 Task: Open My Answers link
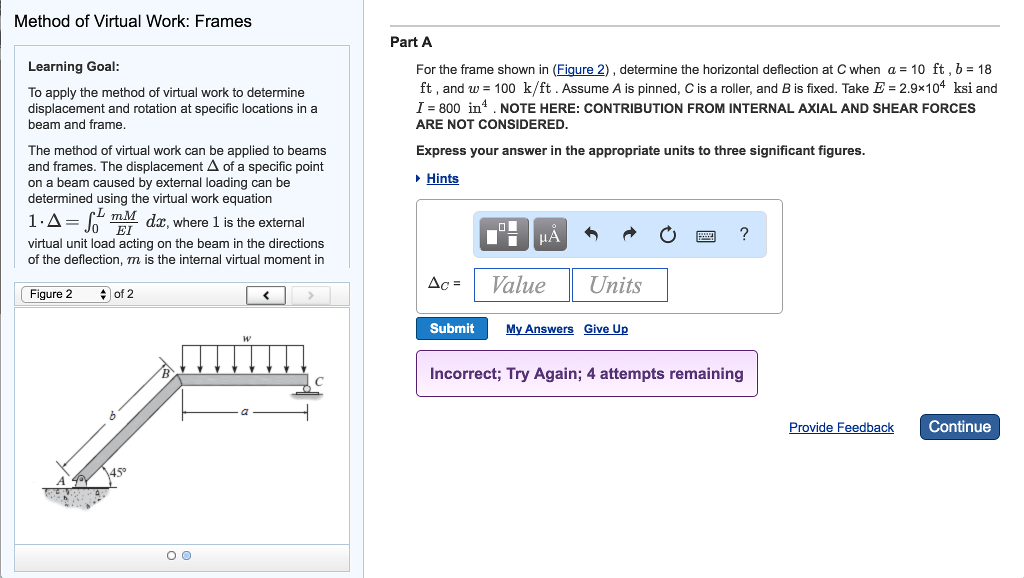(x=539, y=329)
